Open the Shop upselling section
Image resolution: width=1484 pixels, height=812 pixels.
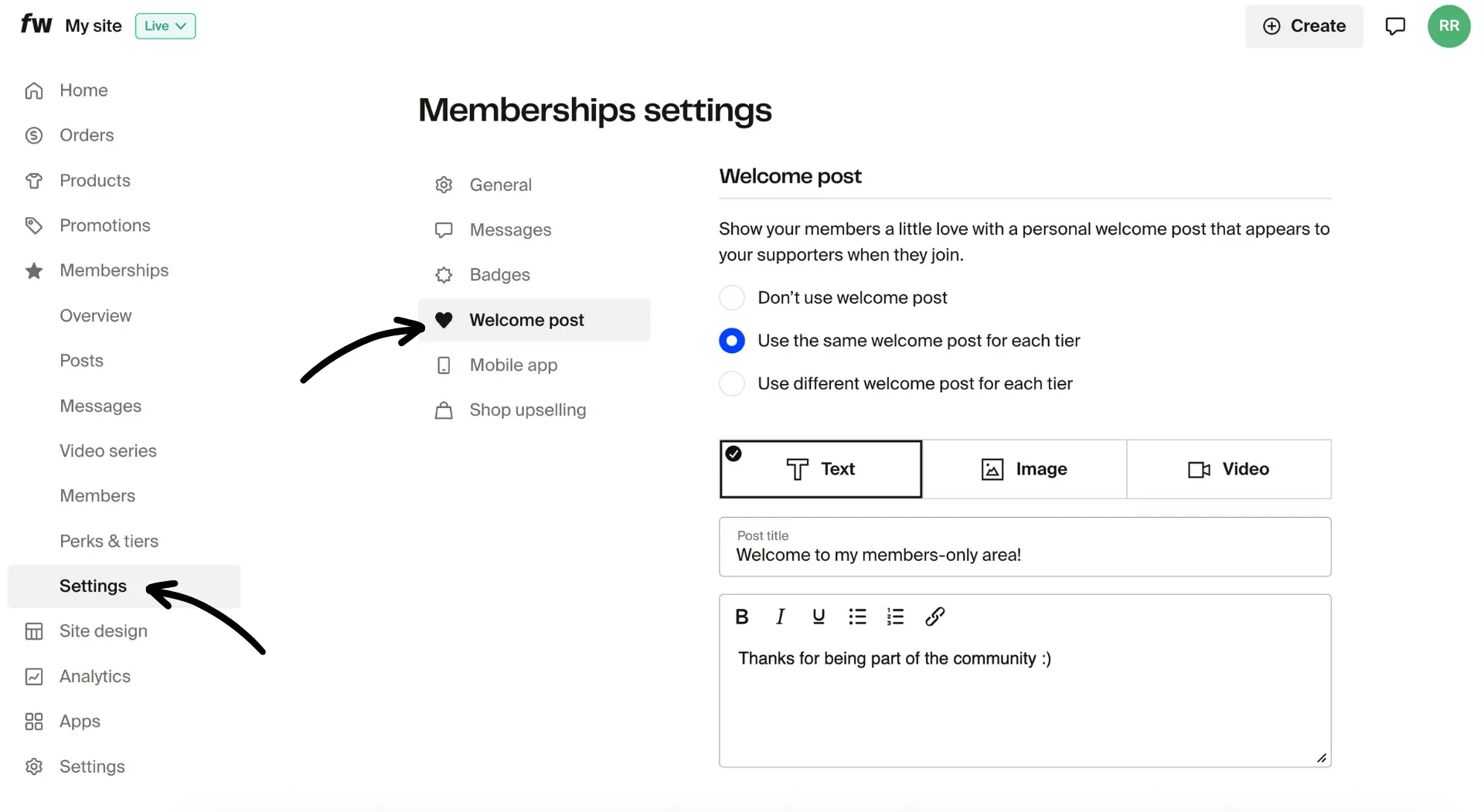click(x=528, y=409)
